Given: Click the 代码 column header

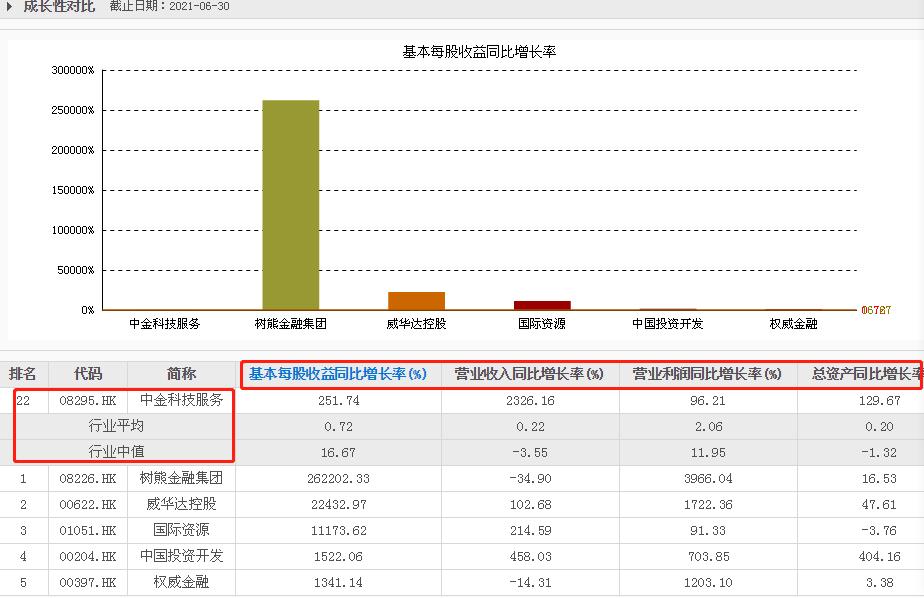Looking at the screenshot, I should (88, 374).
